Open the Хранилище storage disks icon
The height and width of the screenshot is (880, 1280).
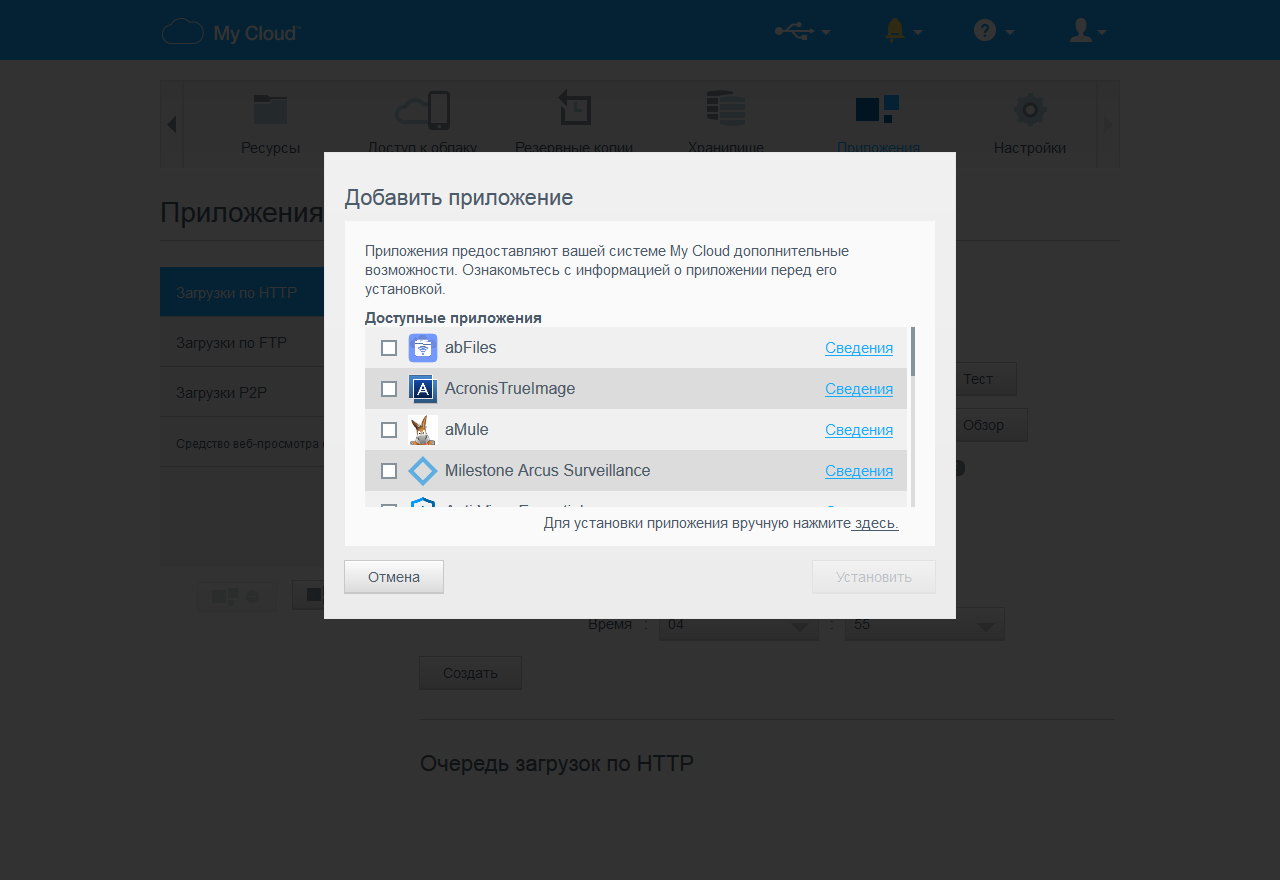coord(726,110)
